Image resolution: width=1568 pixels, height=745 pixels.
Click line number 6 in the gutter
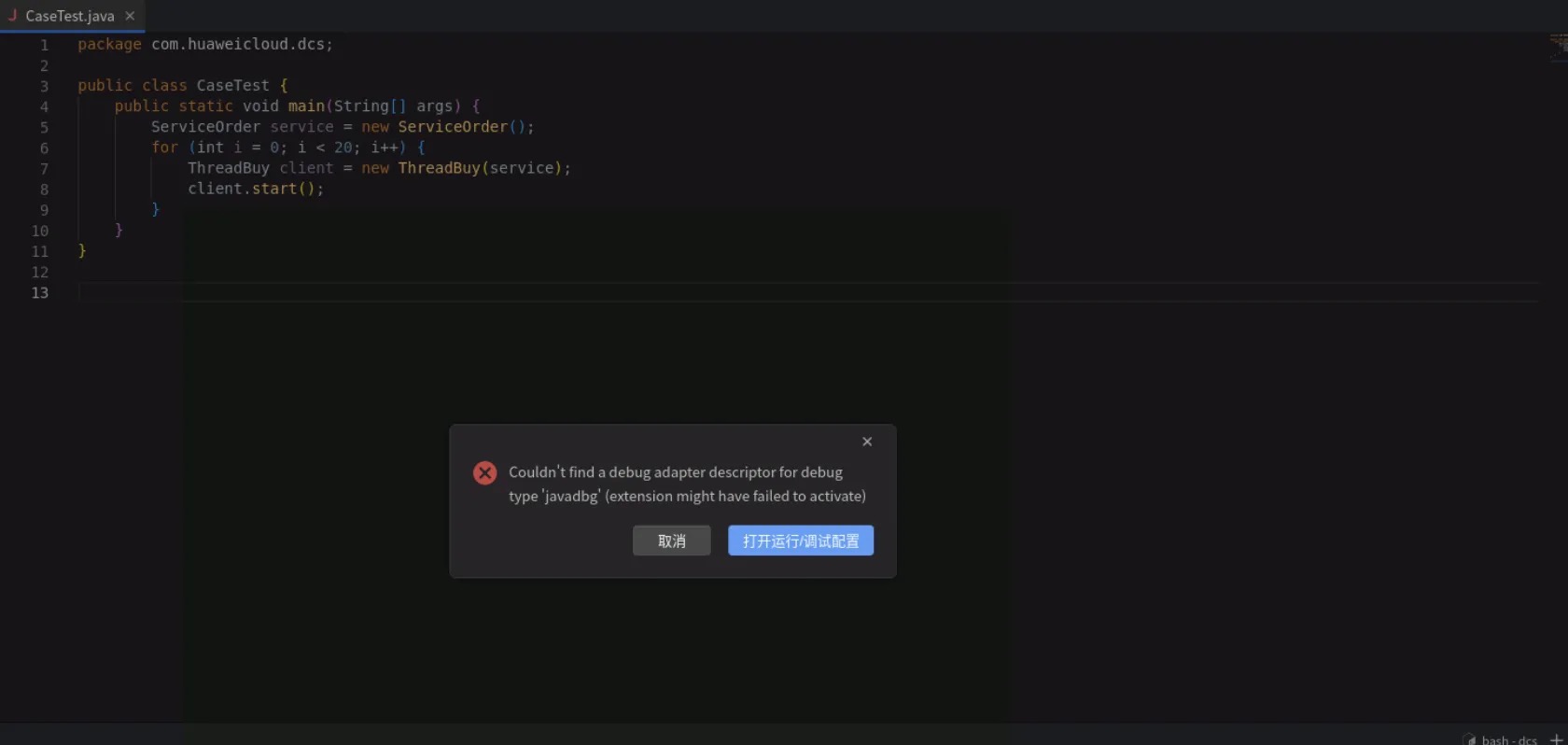tap(44, 148)
